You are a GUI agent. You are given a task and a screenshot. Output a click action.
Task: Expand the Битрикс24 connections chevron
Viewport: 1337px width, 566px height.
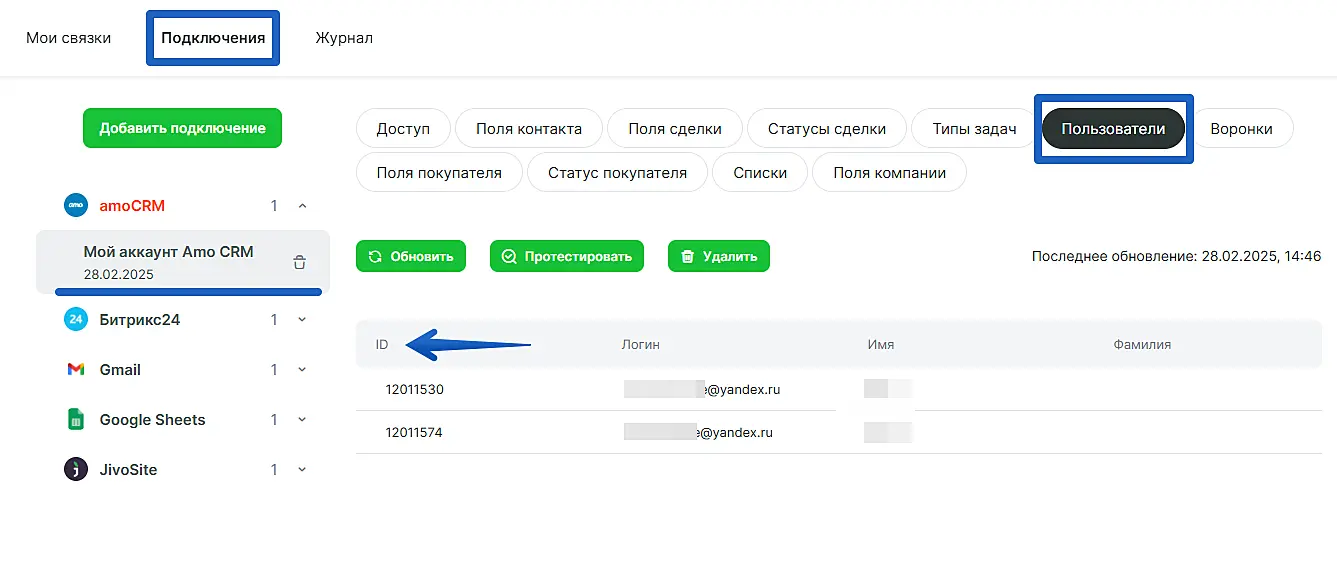(302, 320)
